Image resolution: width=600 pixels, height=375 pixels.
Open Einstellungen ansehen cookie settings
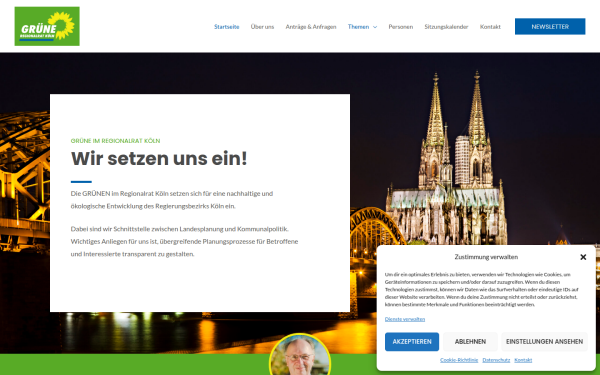[544, 341]
